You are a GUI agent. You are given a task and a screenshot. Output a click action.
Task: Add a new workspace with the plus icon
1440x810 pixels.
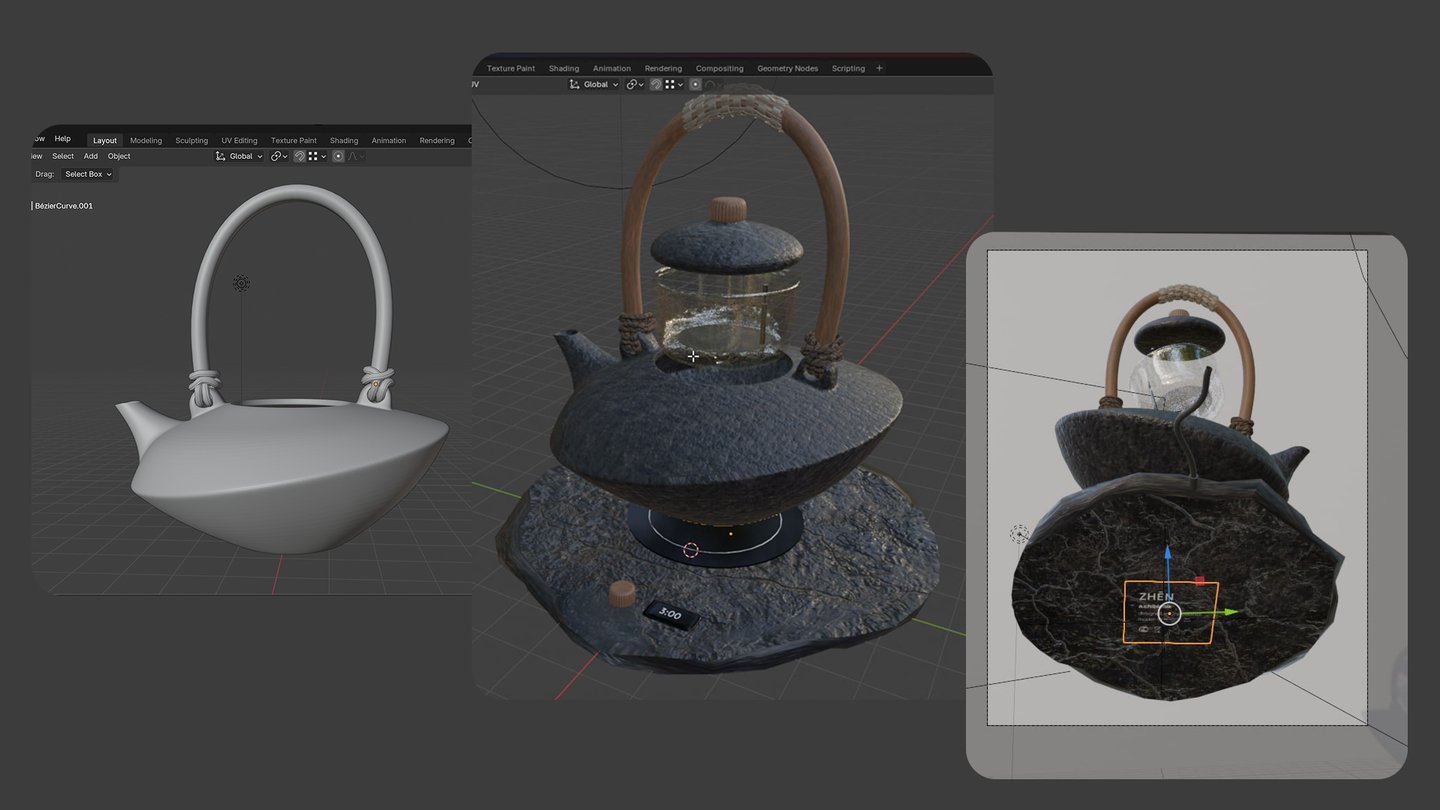[880, 68]
